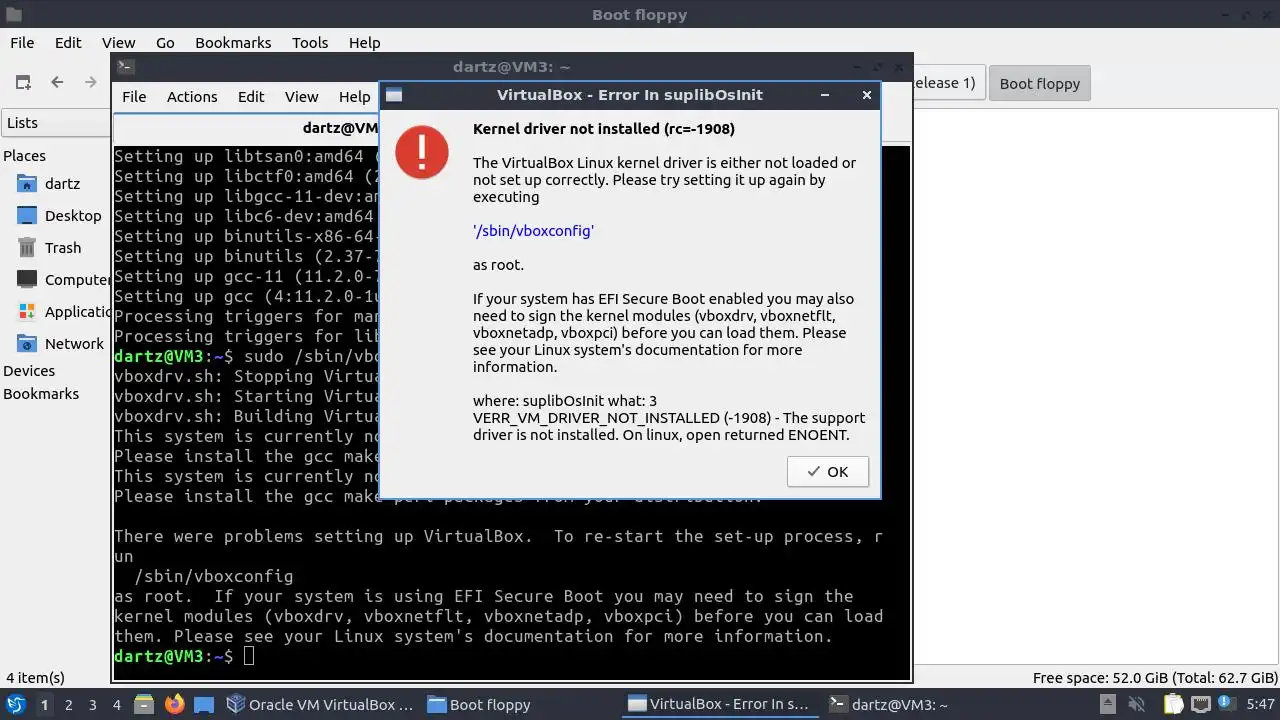Click removable media eject tray icon

tap(1107, 705)
